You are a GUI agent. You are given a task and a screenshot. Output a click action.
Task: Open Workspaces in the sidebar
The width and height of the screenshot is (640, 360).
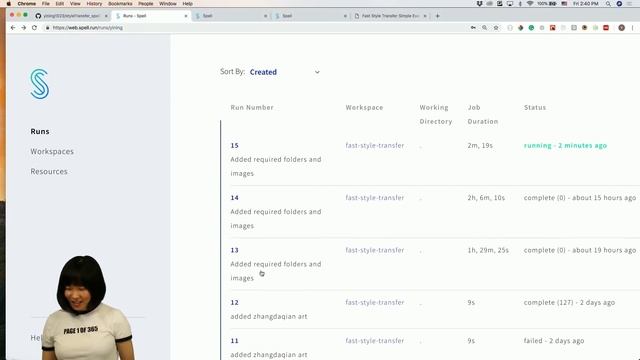tap(52, 151)
